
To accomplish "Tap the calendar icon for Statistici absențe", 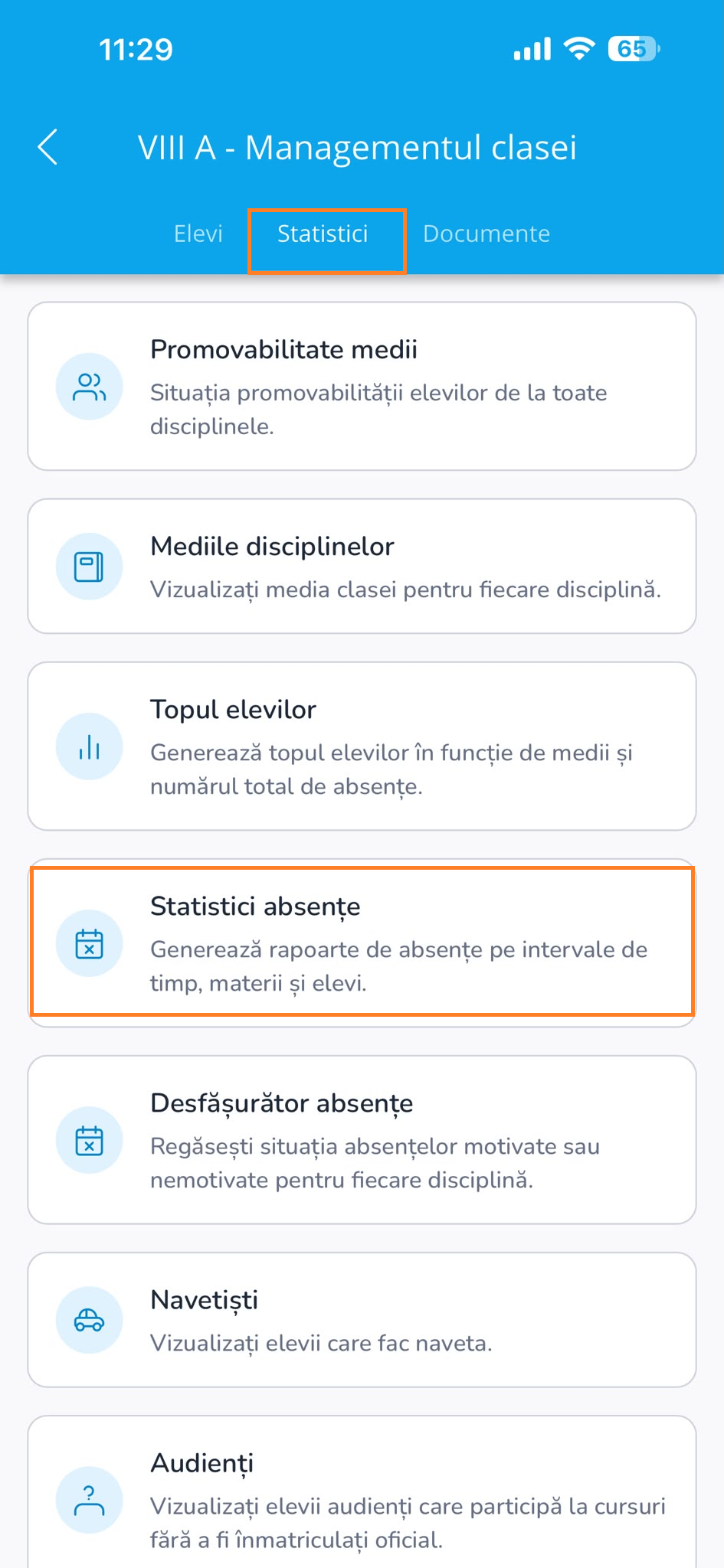I will coord(90,943).
